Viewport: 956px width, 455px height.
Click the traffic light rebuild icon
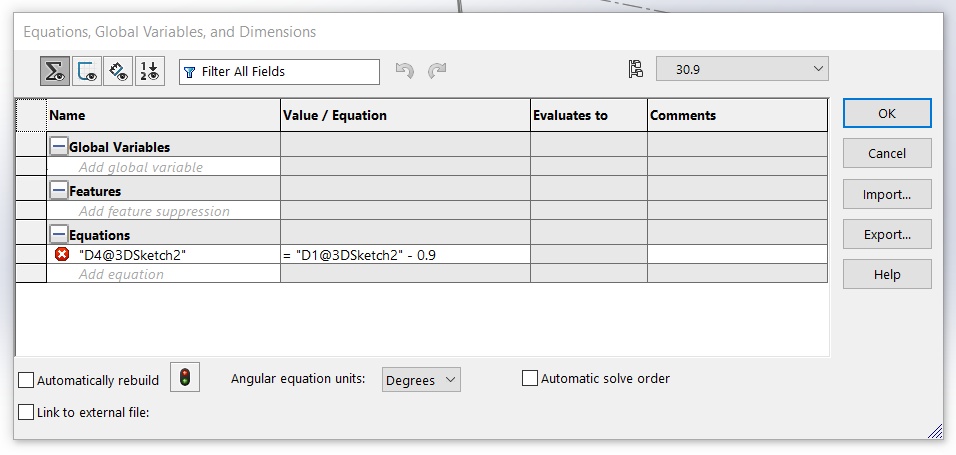[x=185, y=377]
